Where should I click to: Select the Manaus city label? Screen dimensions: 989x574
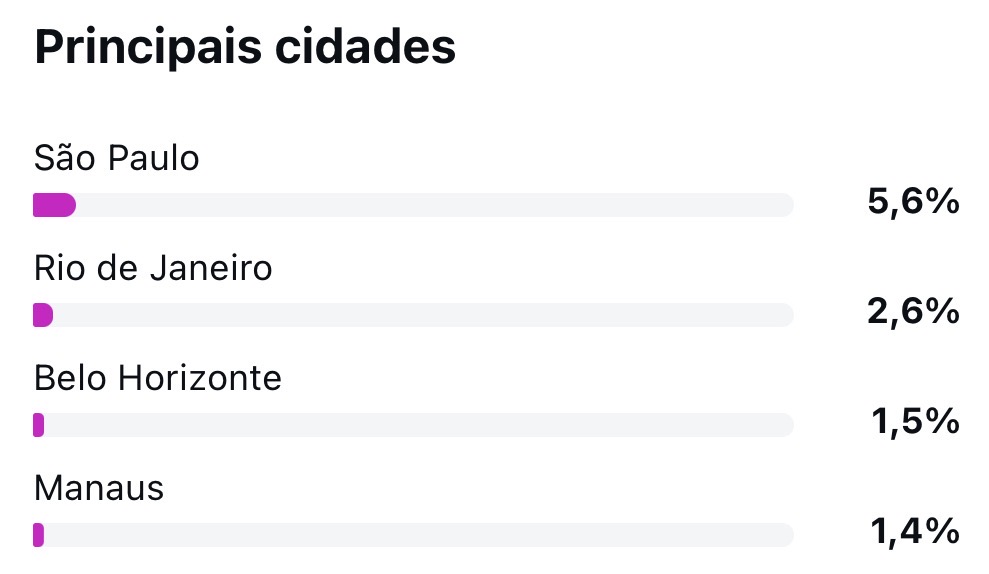click(x=98, y=488)
